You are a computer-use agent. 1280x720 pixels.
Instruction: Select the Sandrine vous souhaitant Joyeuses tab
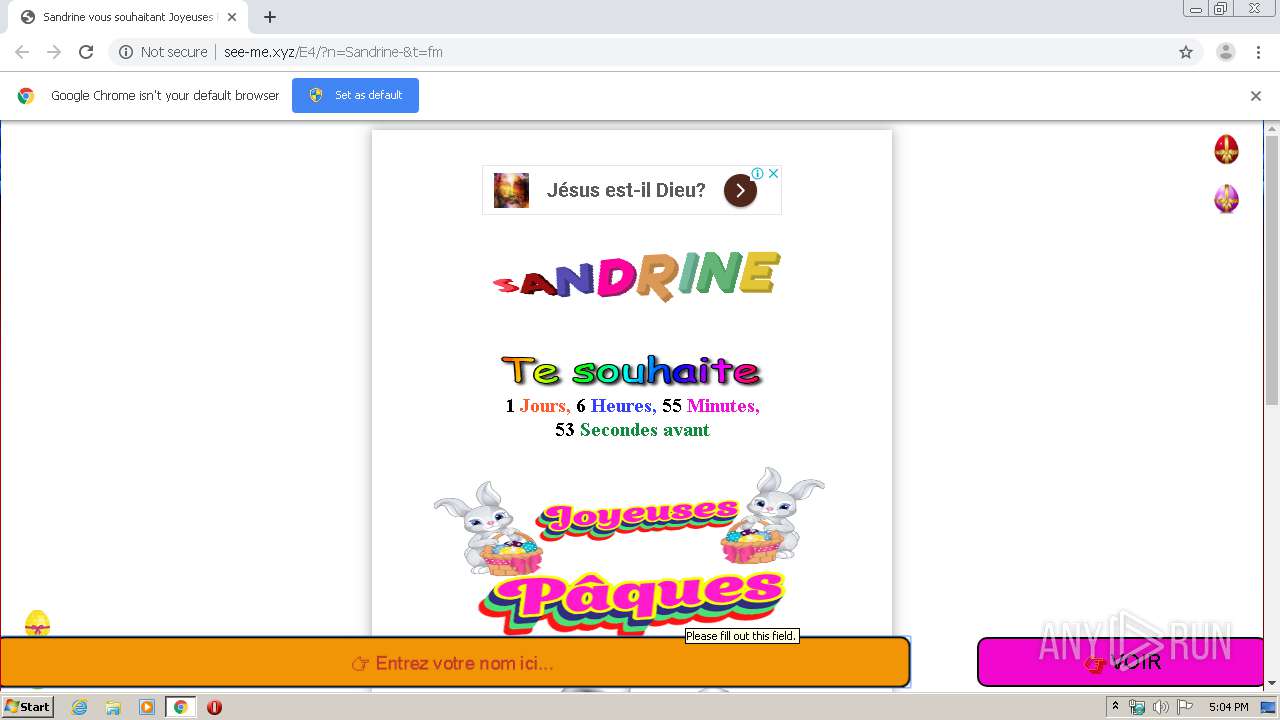coord(128,17)
